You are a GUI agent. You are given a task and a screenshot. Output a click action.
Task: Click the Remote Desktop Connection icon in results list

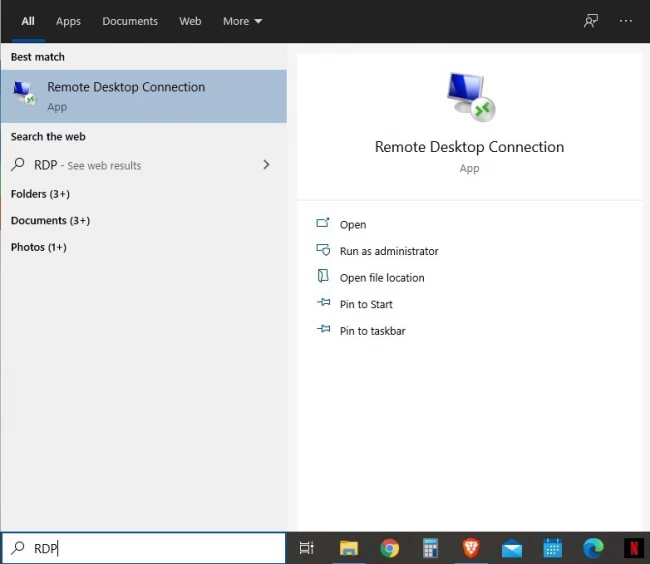[x=24, y=93]
